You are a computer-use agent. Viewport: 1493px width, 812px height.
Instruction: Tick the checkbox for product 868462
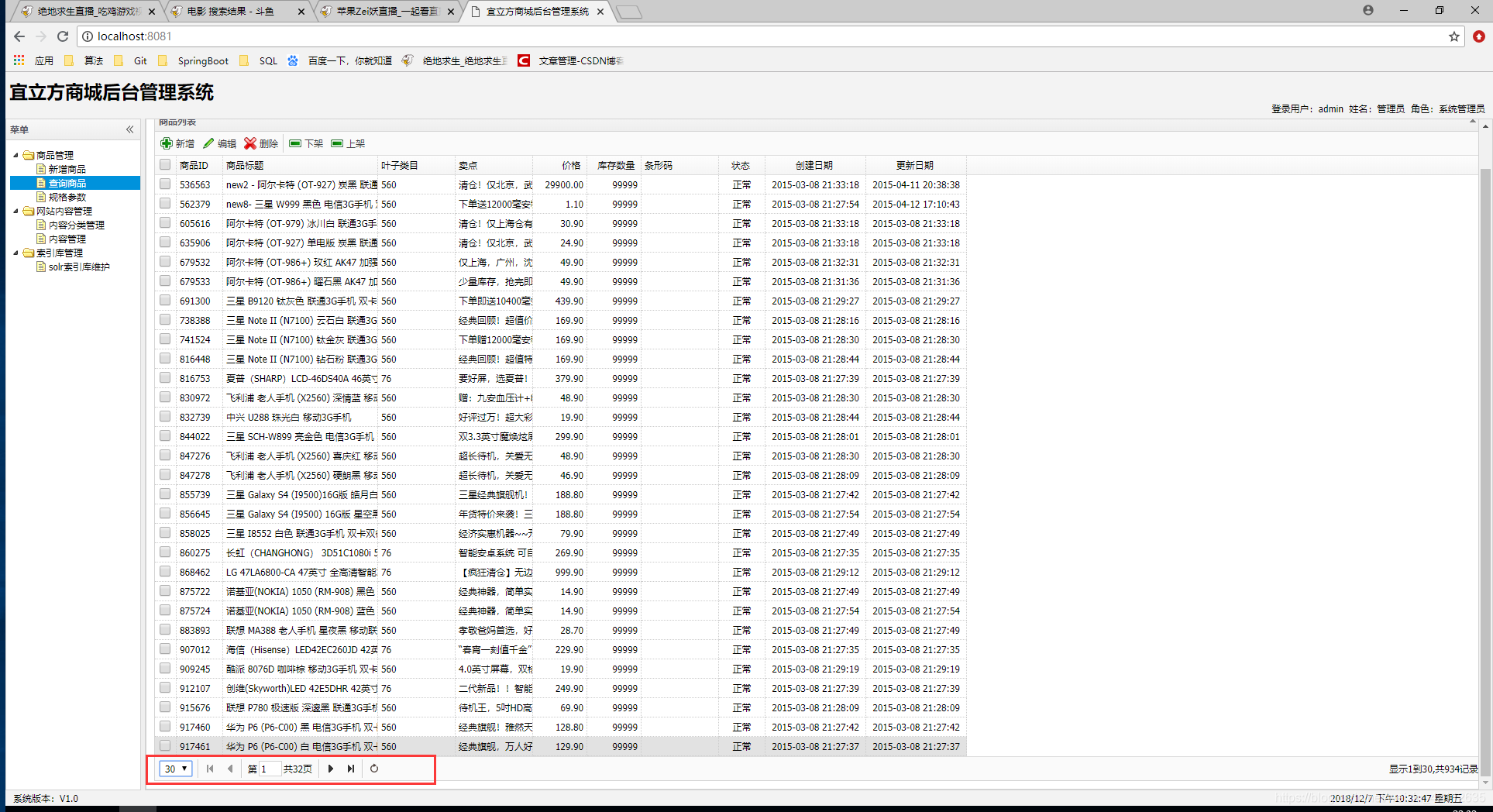click(165, 571)
